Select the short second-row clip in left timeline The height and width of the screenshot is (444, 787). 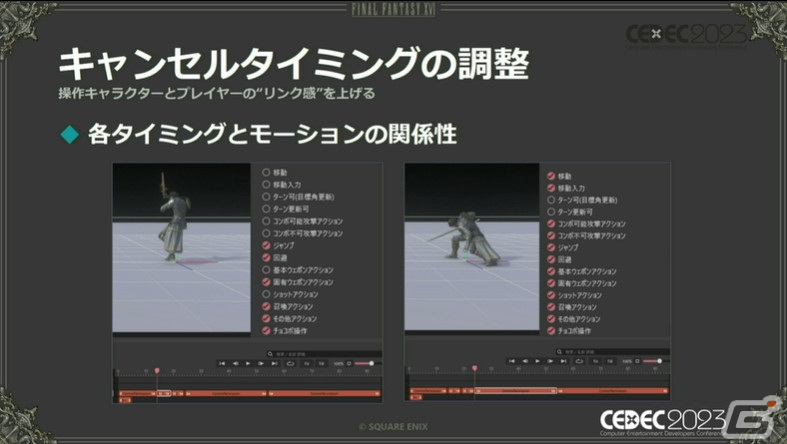click(125, 400)
